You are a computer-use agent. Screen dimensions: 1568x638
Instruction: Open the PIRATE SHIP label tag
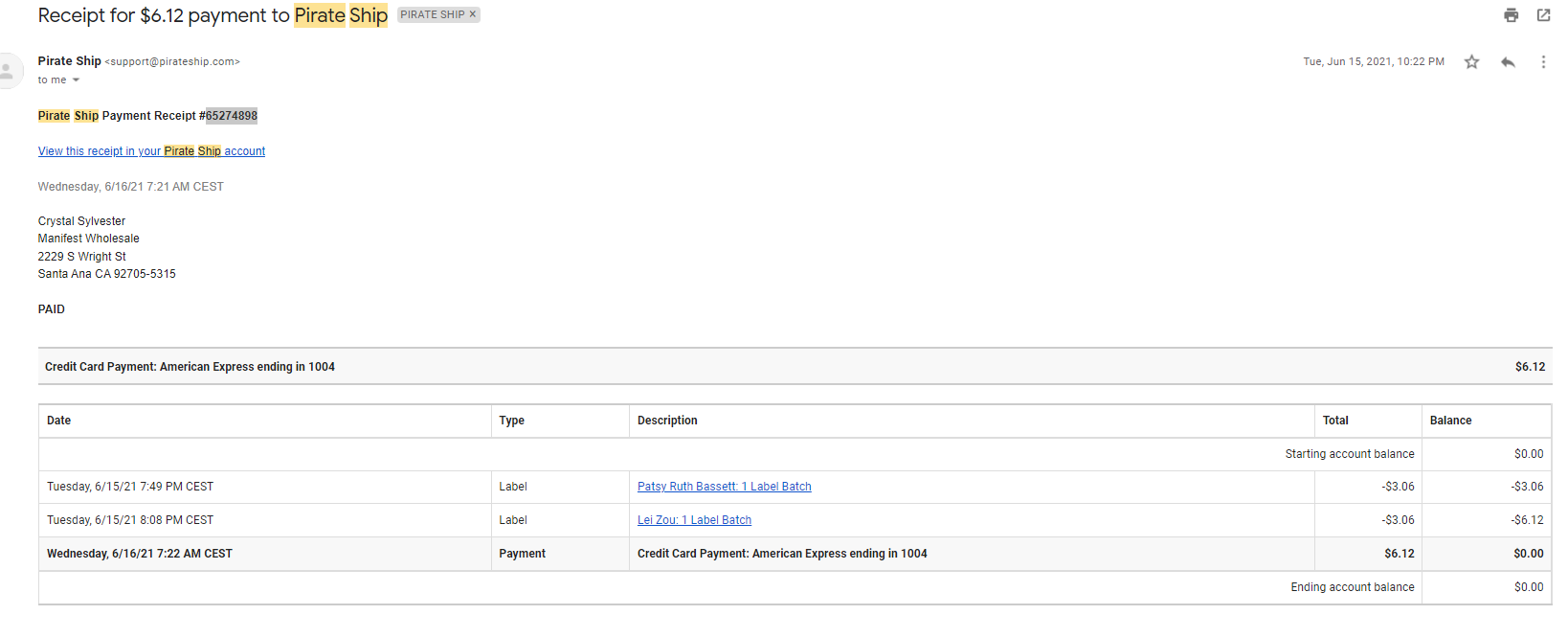[433, 14]
